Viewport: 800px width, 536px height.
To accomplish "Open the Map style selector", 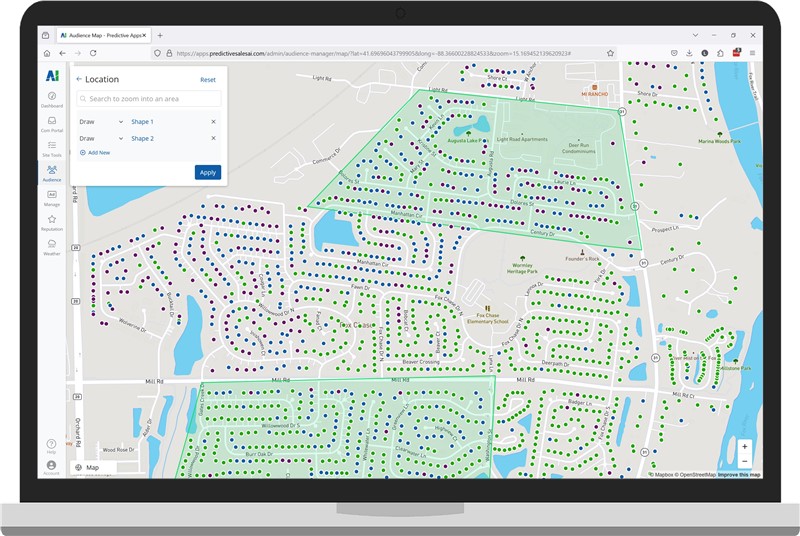I will pos(88,467).
